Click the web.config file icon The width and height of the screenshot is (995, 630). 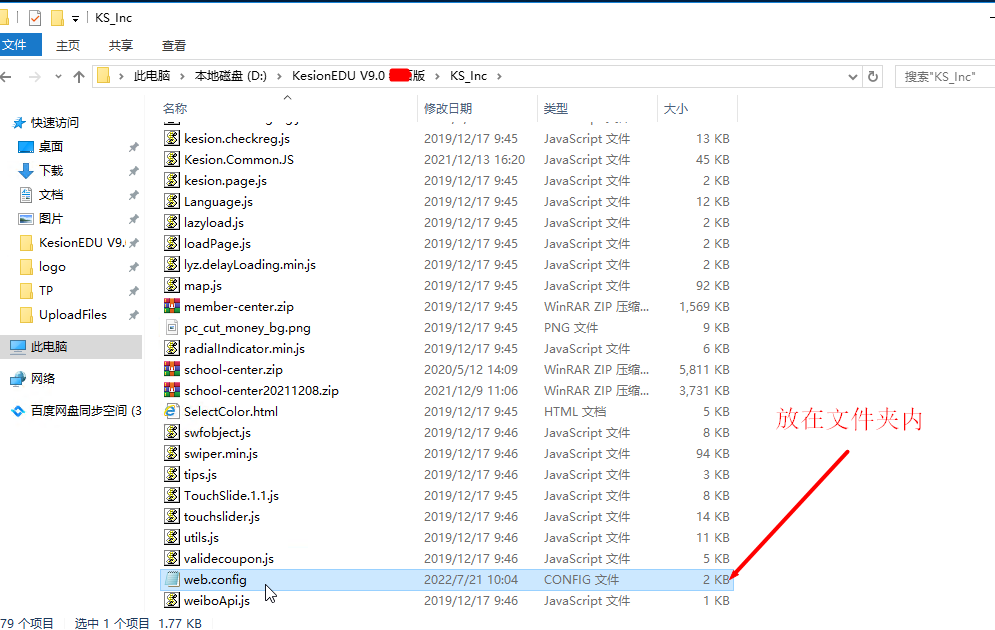(172, 580)
